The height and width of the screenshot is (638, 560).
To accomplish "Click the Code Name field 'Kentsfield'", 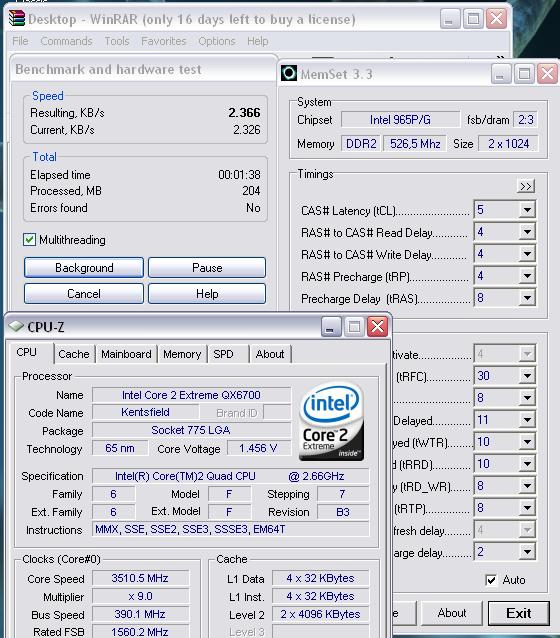I will coord(145,412).
